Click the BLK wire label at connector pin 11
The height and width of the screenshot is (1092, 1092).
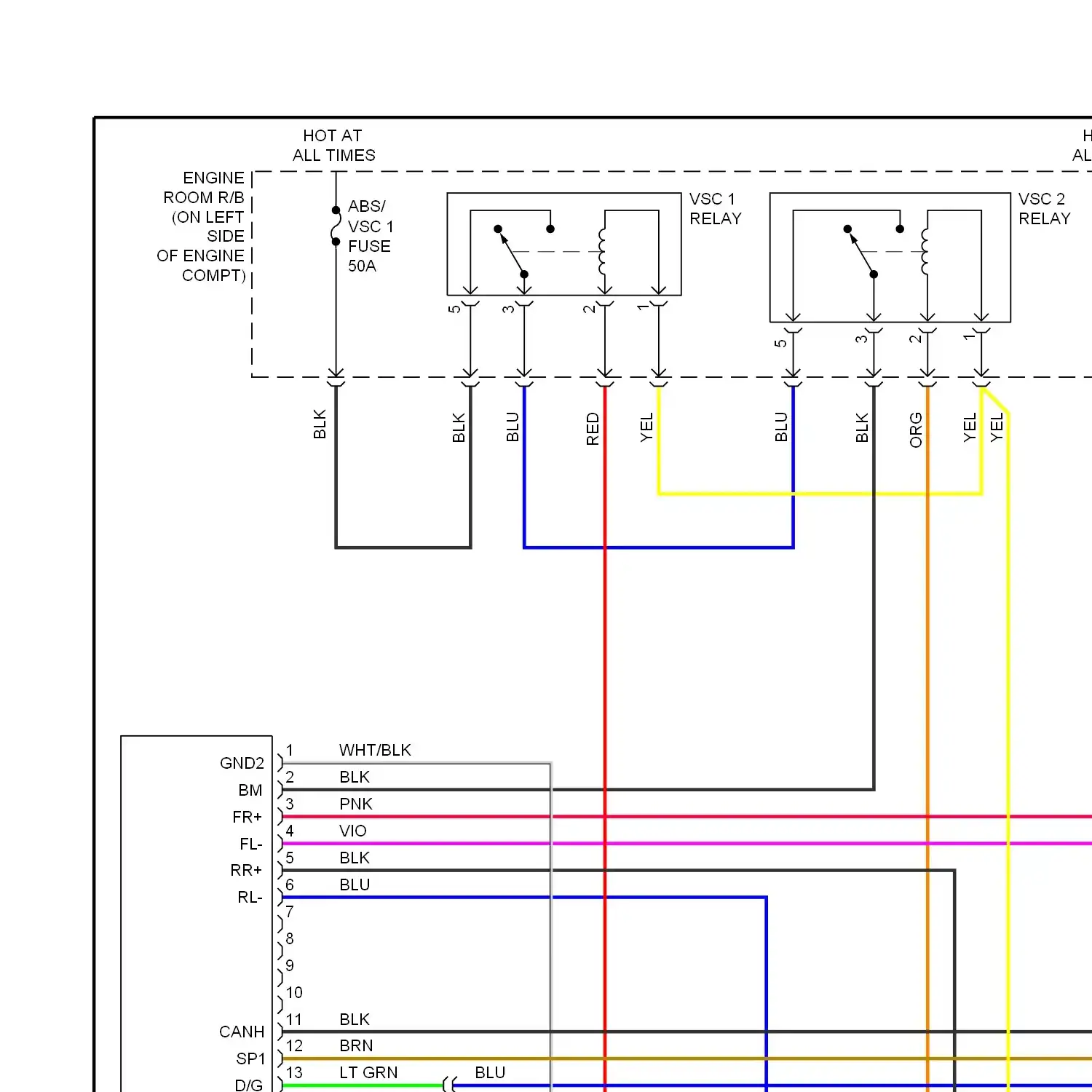click(x=355, y=1019)
